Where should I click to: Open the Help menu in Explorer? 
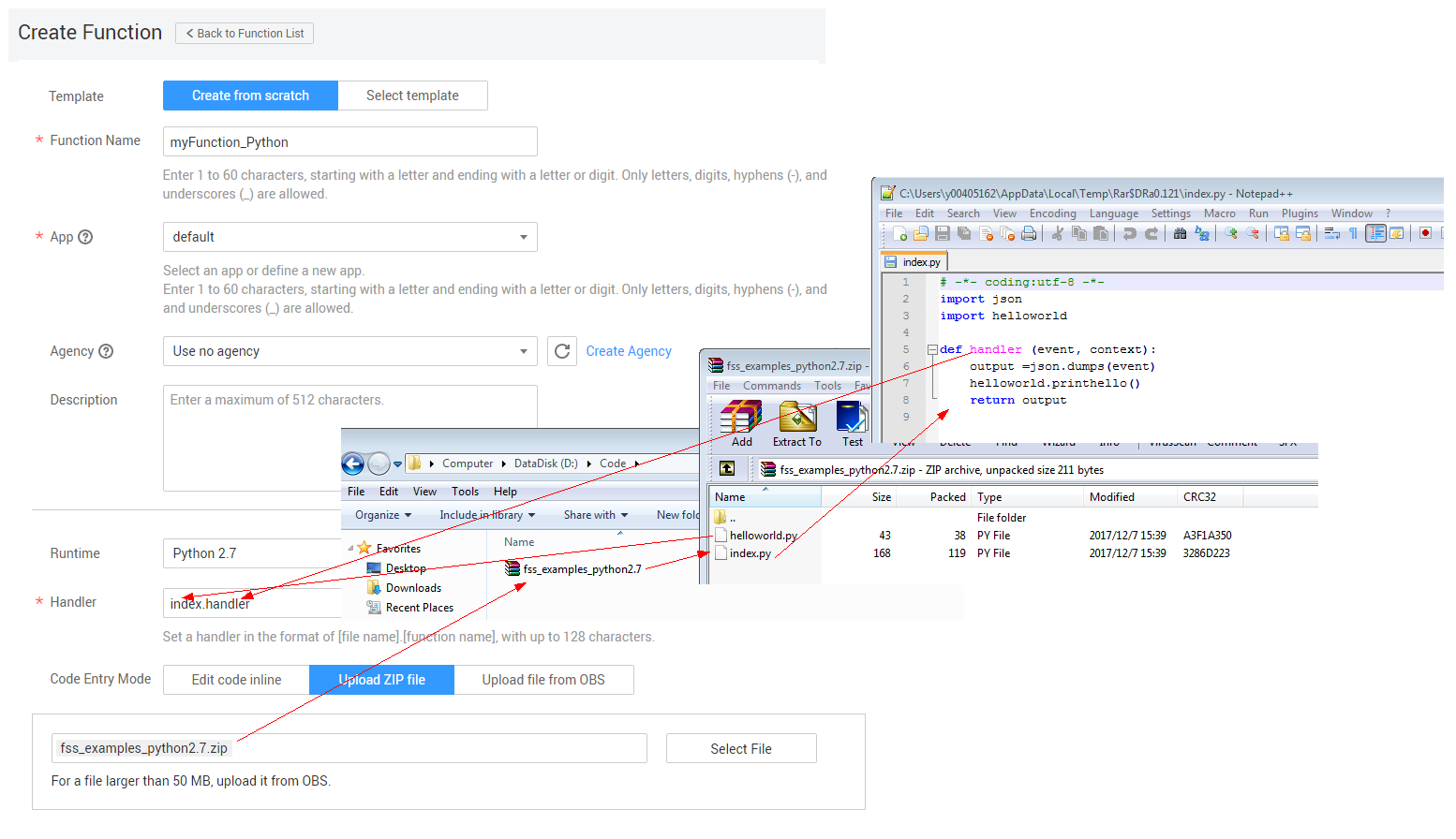pyautogui.click(x=505, y=492)
